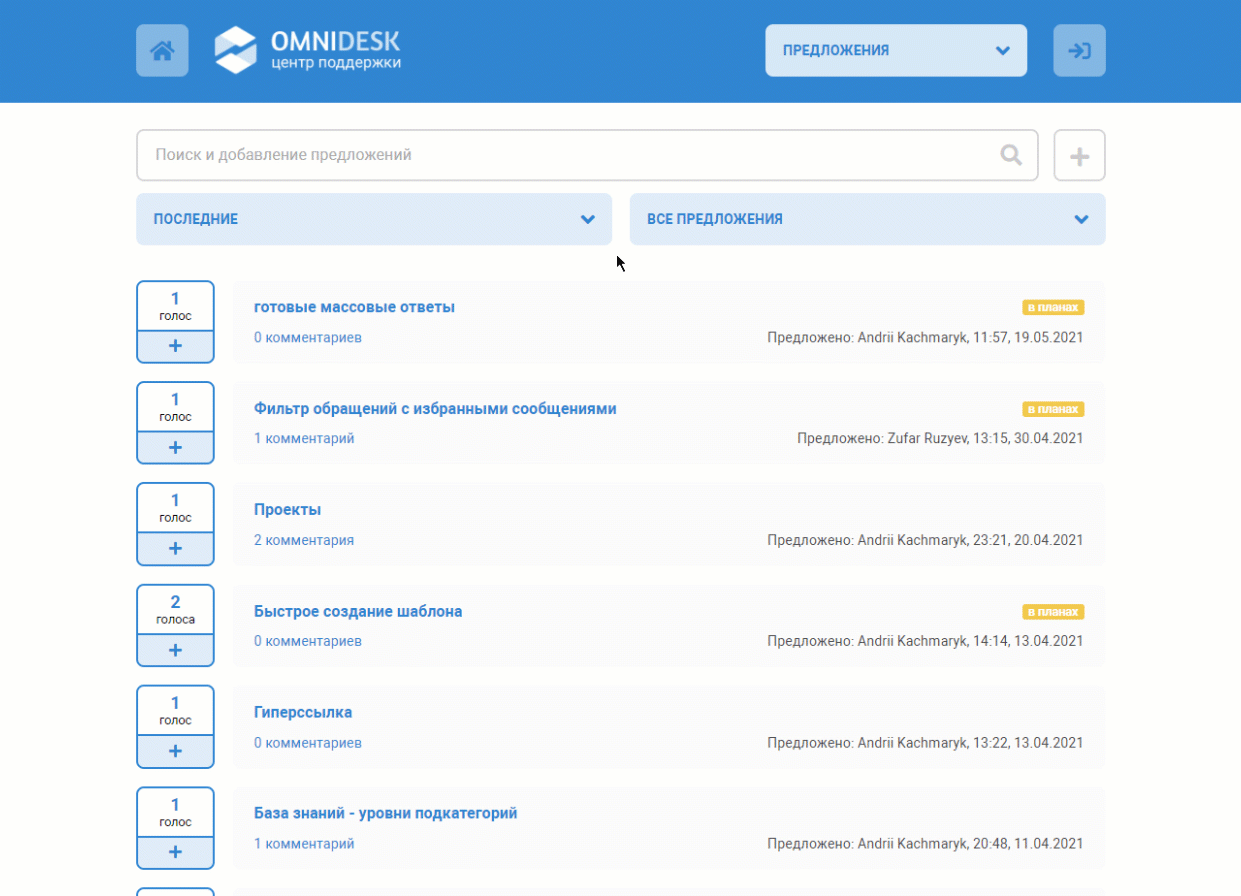The height and width of the screenshot is (896, 1241).
Task: Click vote count '2 голоса'
Action: pyautogui.click(x=175, y=609)
